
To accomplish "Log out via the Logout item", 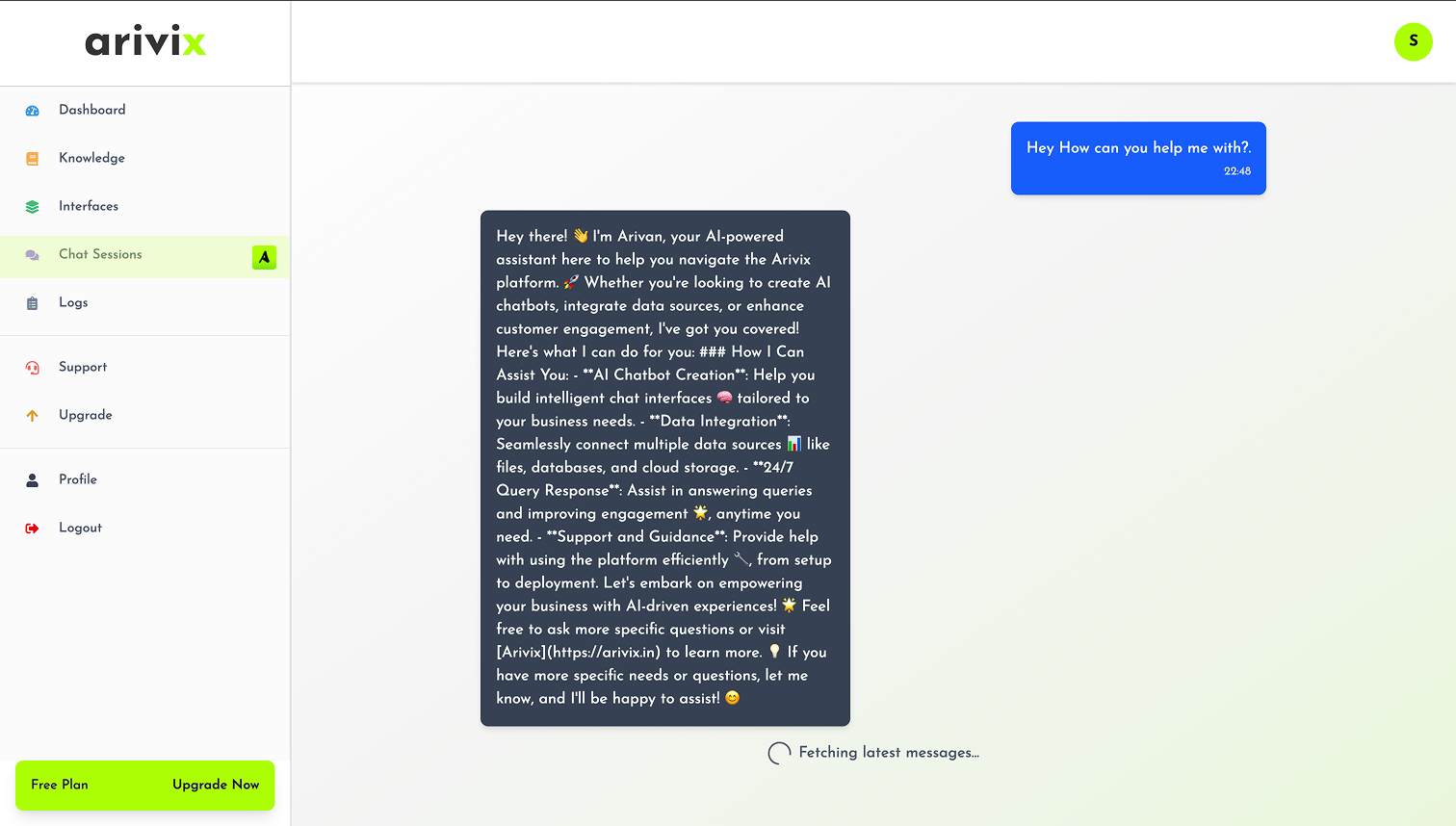I will click(144, 528).
